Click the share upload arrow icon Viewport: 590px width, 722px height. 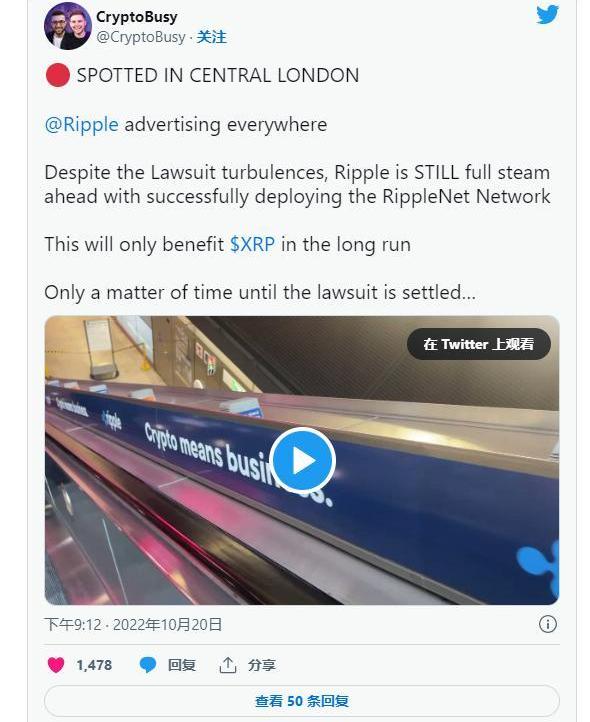228,665
